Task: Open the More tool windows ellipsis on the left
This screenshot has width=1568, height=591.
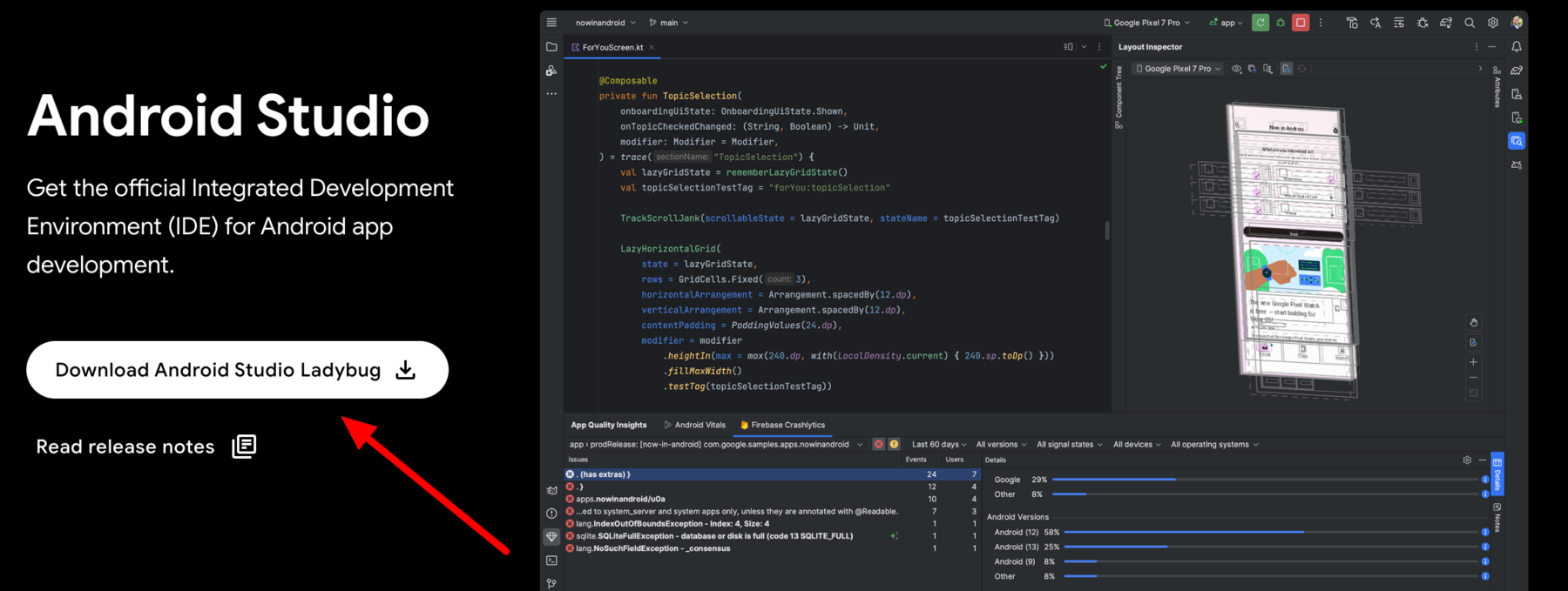Action: [x=551, y=93]
